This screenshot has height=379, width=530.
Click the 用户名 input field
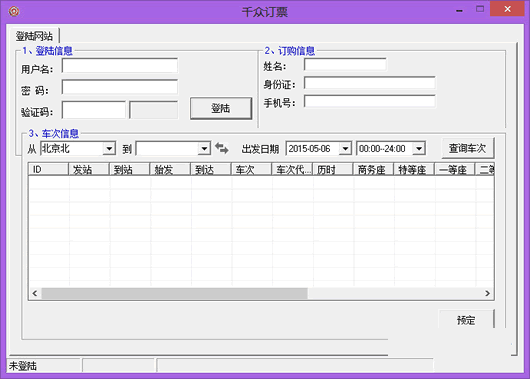[x=120, y=66]
